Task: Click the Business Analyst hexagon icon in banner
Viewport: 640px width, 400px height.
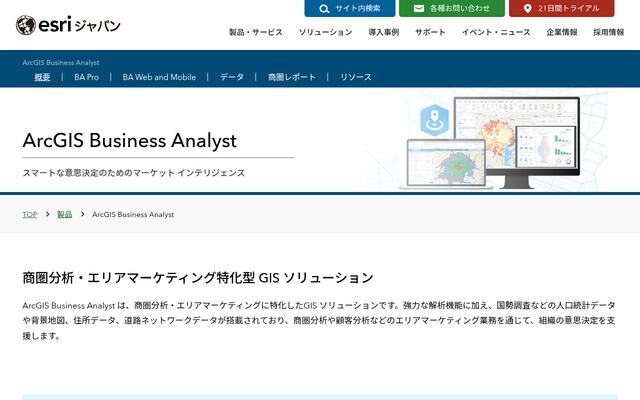Action: coord(435,120)
